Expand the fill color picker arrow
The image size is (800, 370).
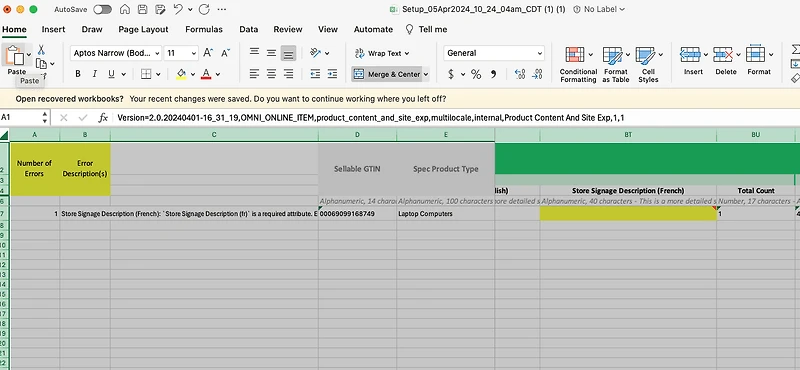(x=193, y=75)
